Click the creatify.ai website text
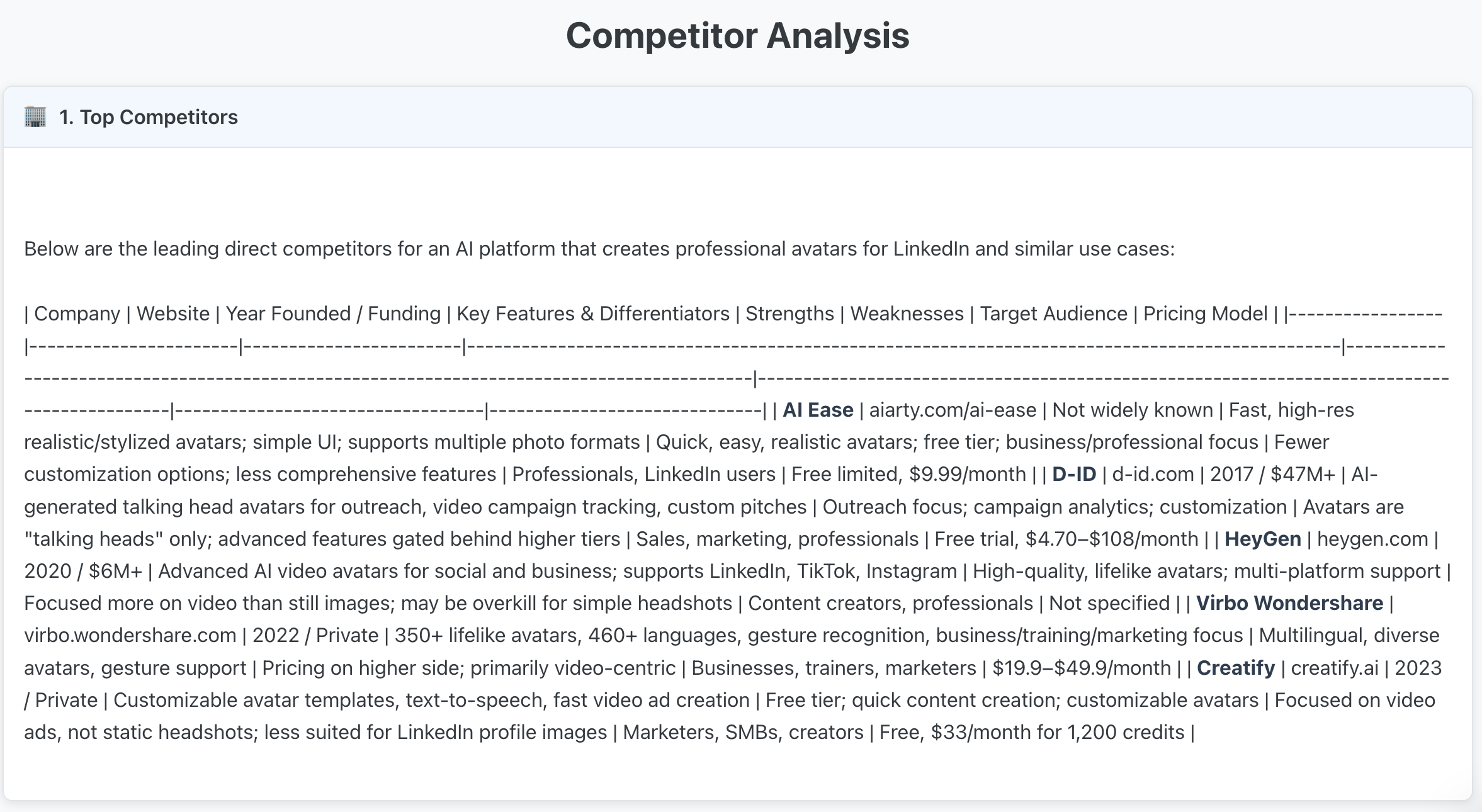The height and width of the screenshot is (812, 1482). [1334, 668]
